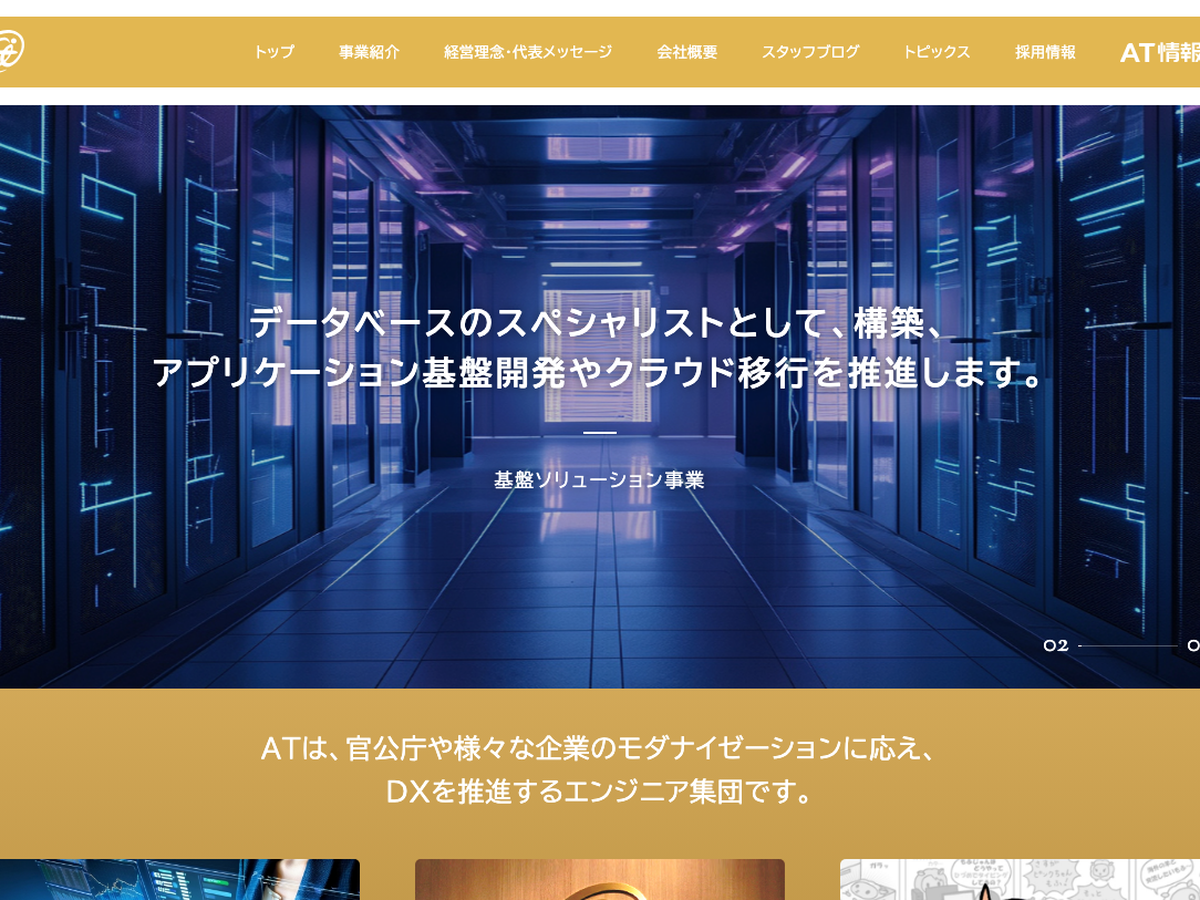
Task: Click the slideshow progress bar line
Action: tap(1127, 646)
